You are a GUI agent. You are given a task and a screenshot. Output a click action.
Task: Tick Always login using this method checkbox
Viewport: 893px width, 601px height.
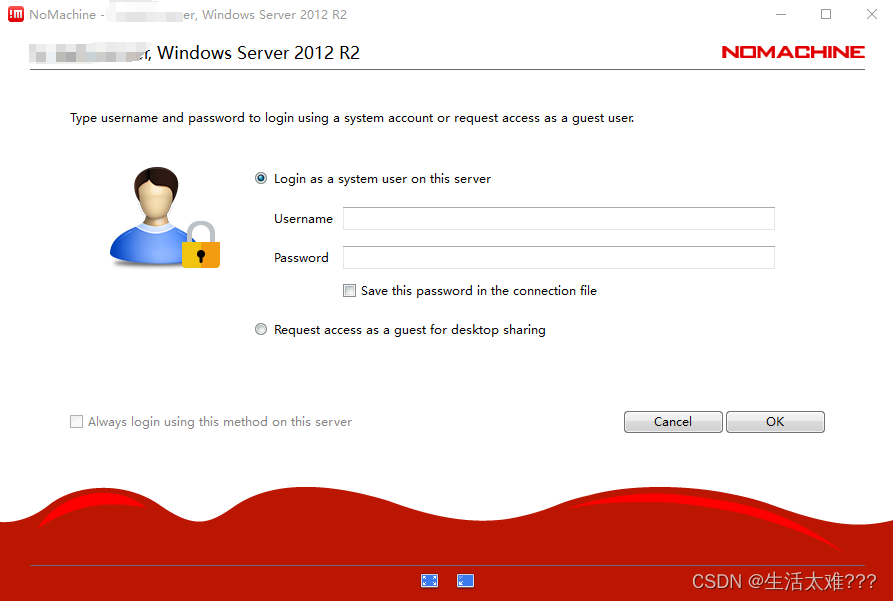[x=76, y=422]
